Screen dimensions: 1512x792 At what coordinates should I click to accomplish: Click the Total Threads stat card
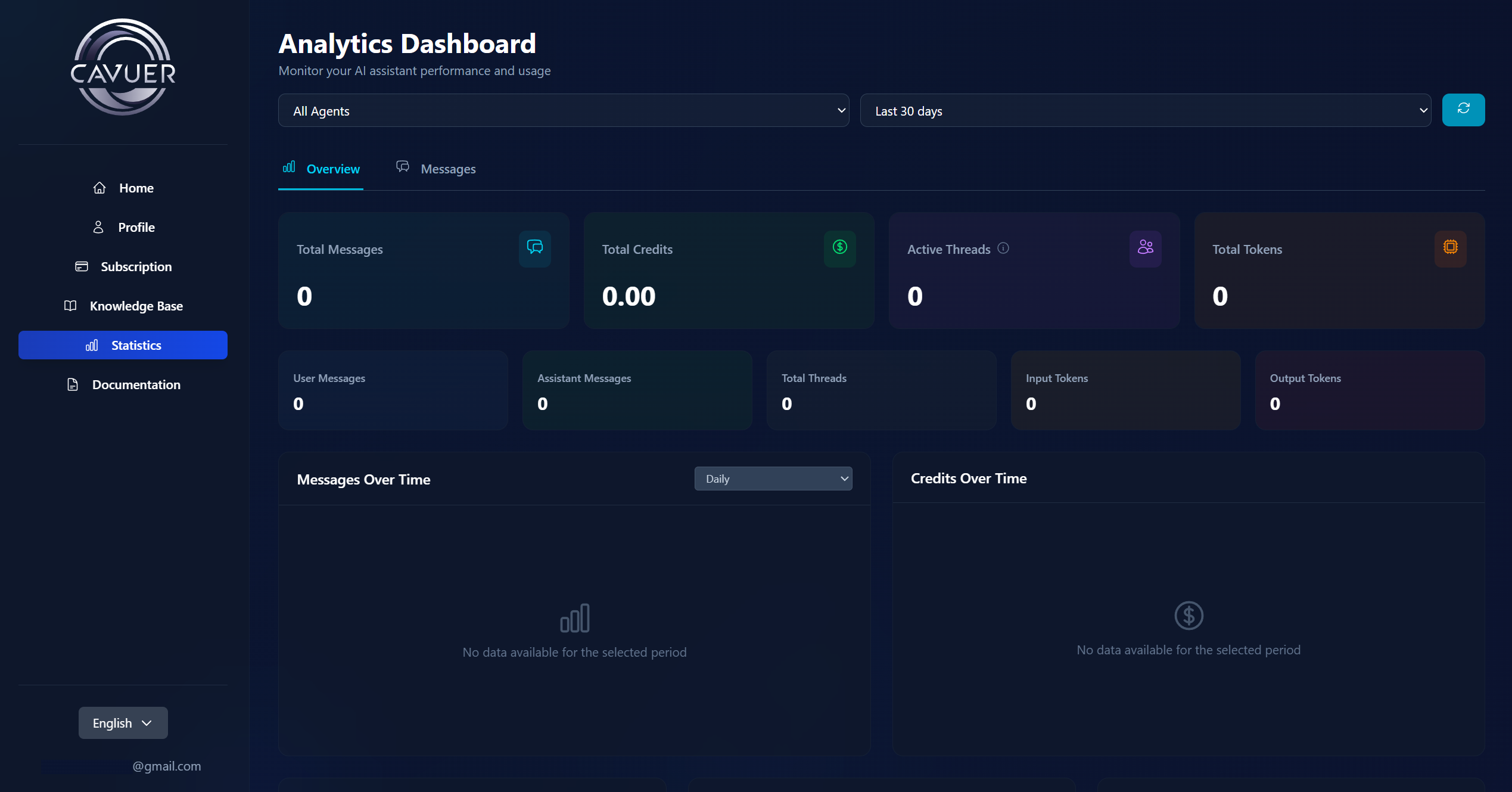881,391
